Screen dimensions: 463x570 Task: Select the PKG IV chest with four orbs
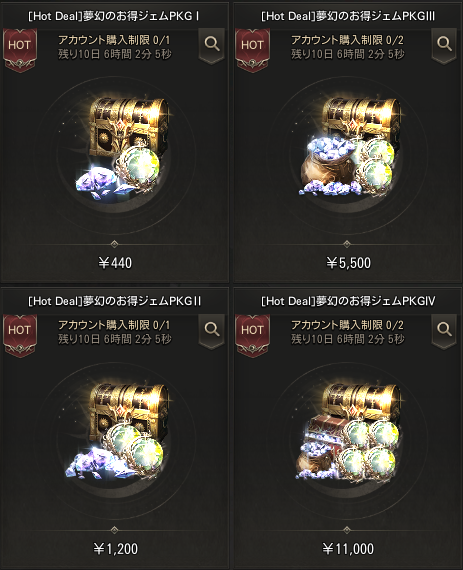coord(349,431)
